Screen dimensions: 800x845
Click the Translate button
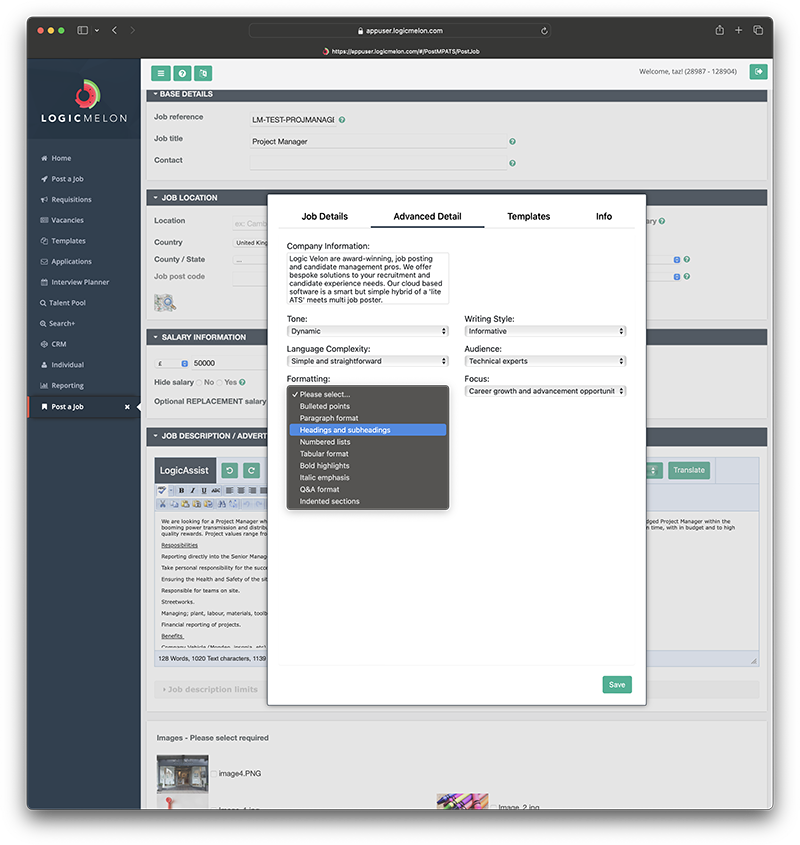click(x=689, y=469)
